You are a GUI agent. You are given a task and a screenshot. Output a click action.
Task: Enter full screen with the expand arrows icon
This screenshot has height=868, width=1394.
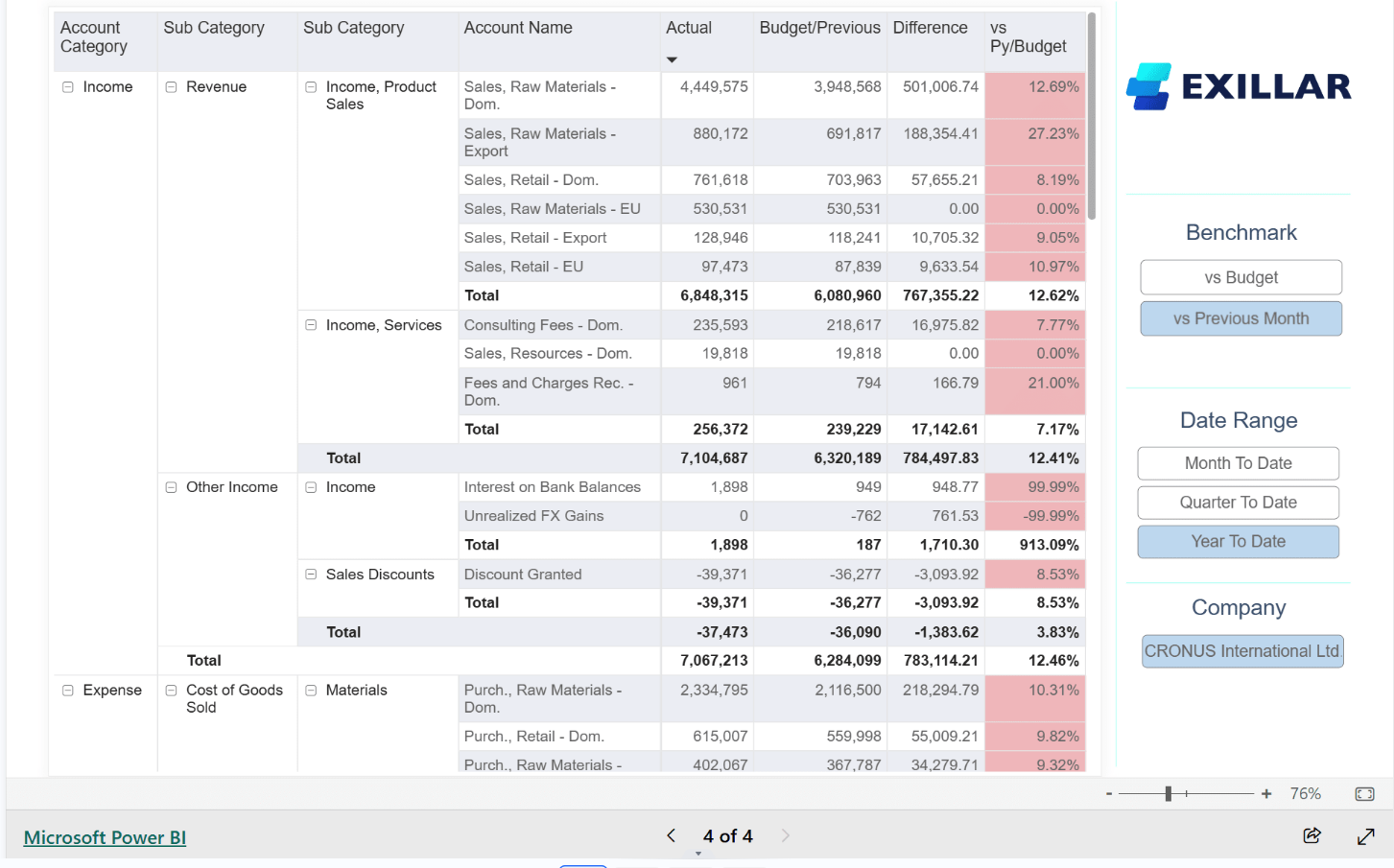1366,836
